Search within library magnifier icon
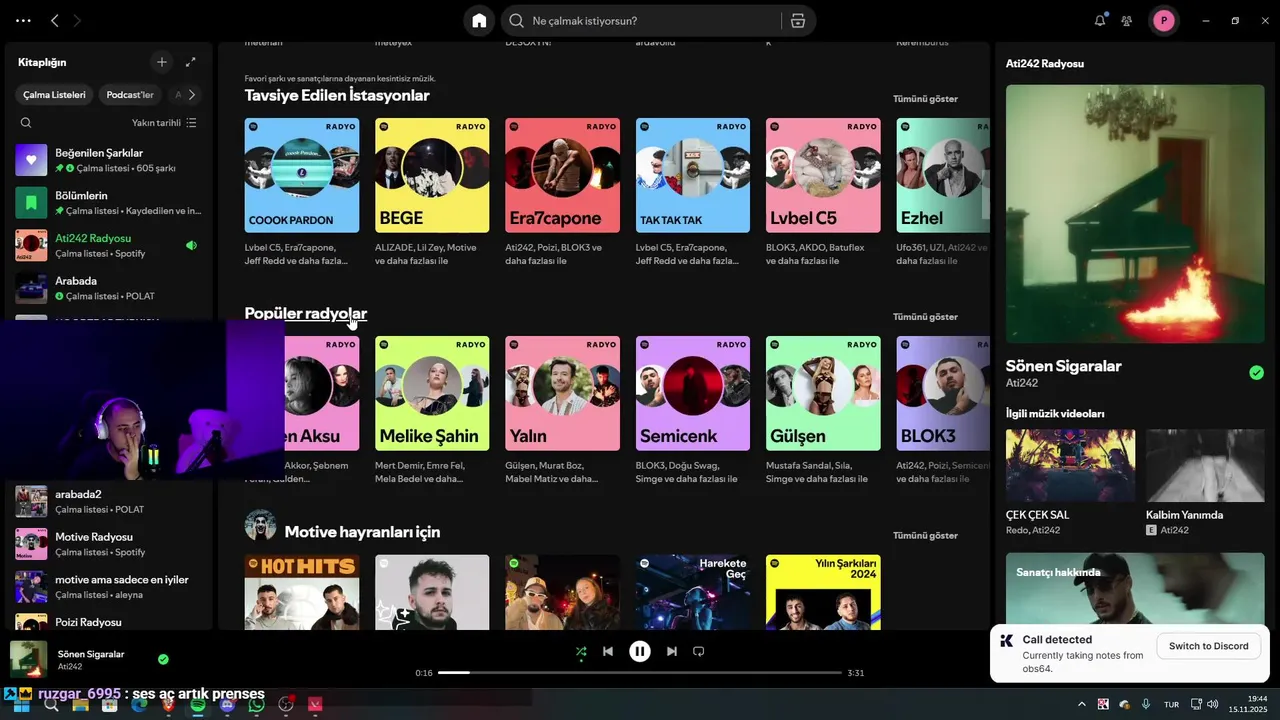The image size is (1280, 720). click(26, 123)
